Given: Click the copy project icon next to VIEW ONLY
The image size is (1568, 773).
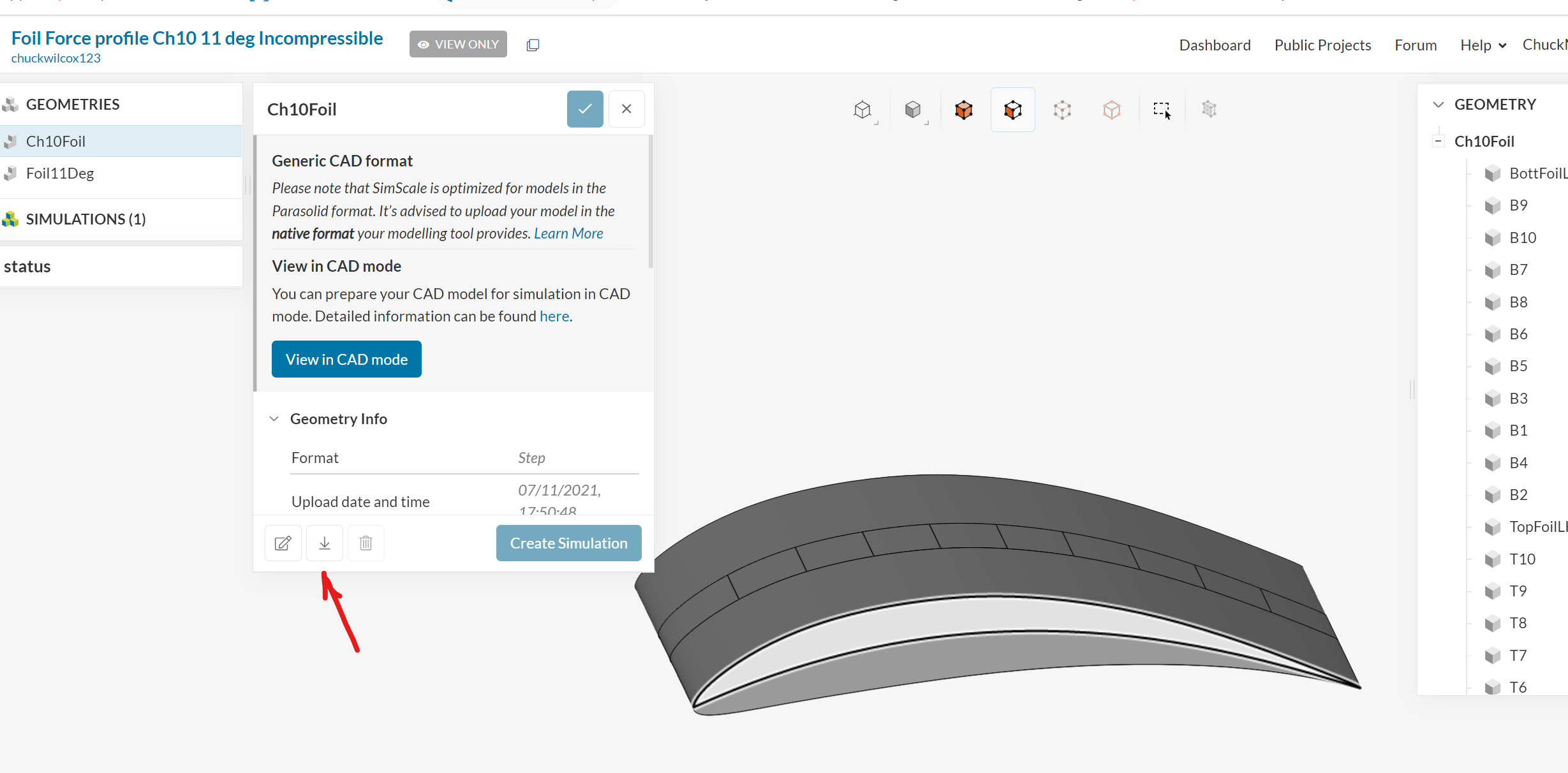Looking at the screenshot, I should (533, 45).
